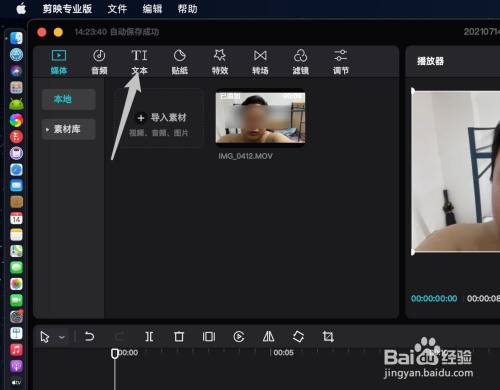Mirror the clip horizontally
The height and width of the screenshot is (390, 500).
coord(269,336)
